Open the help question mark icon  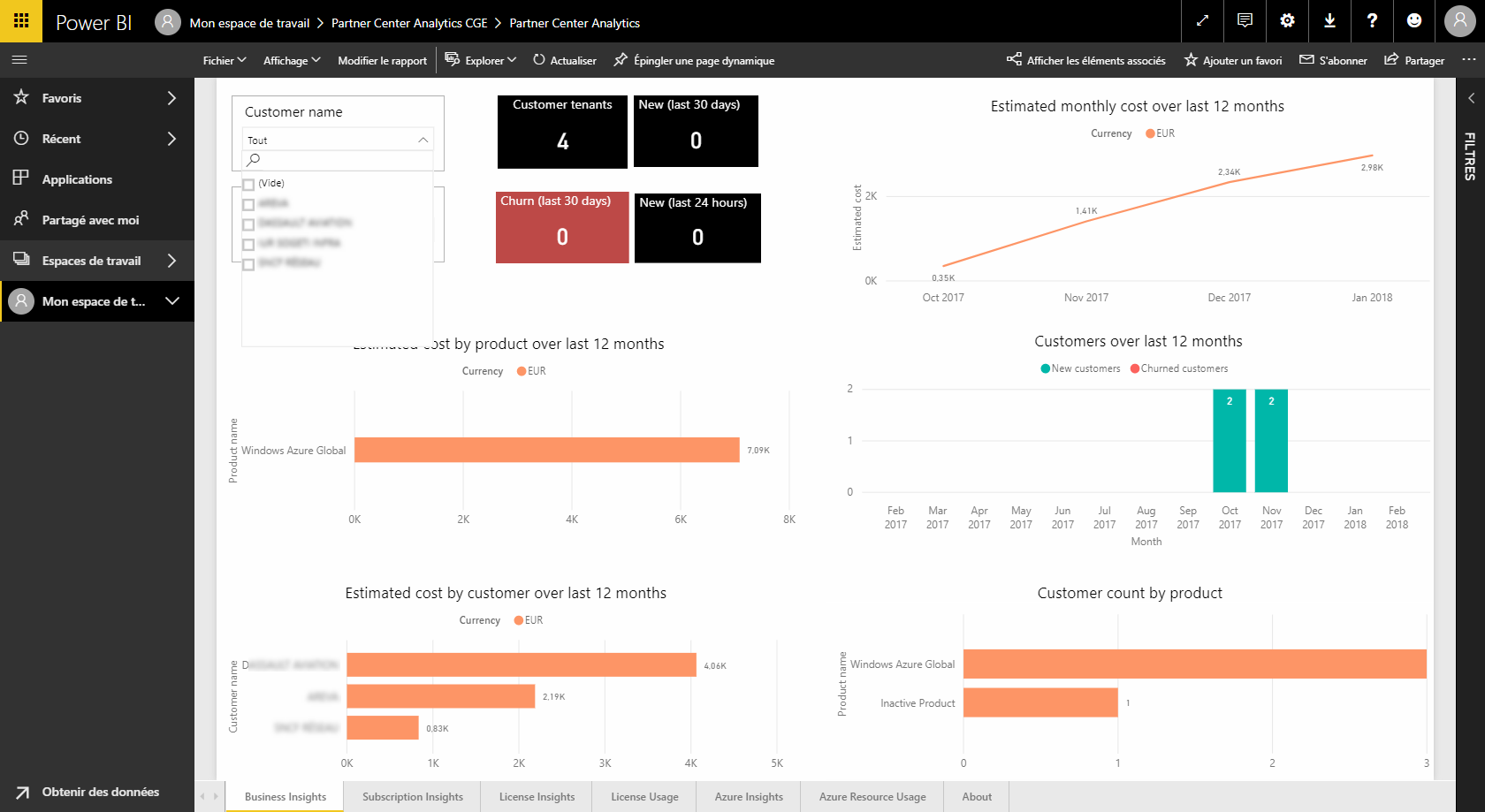[x=1372, y=21]
